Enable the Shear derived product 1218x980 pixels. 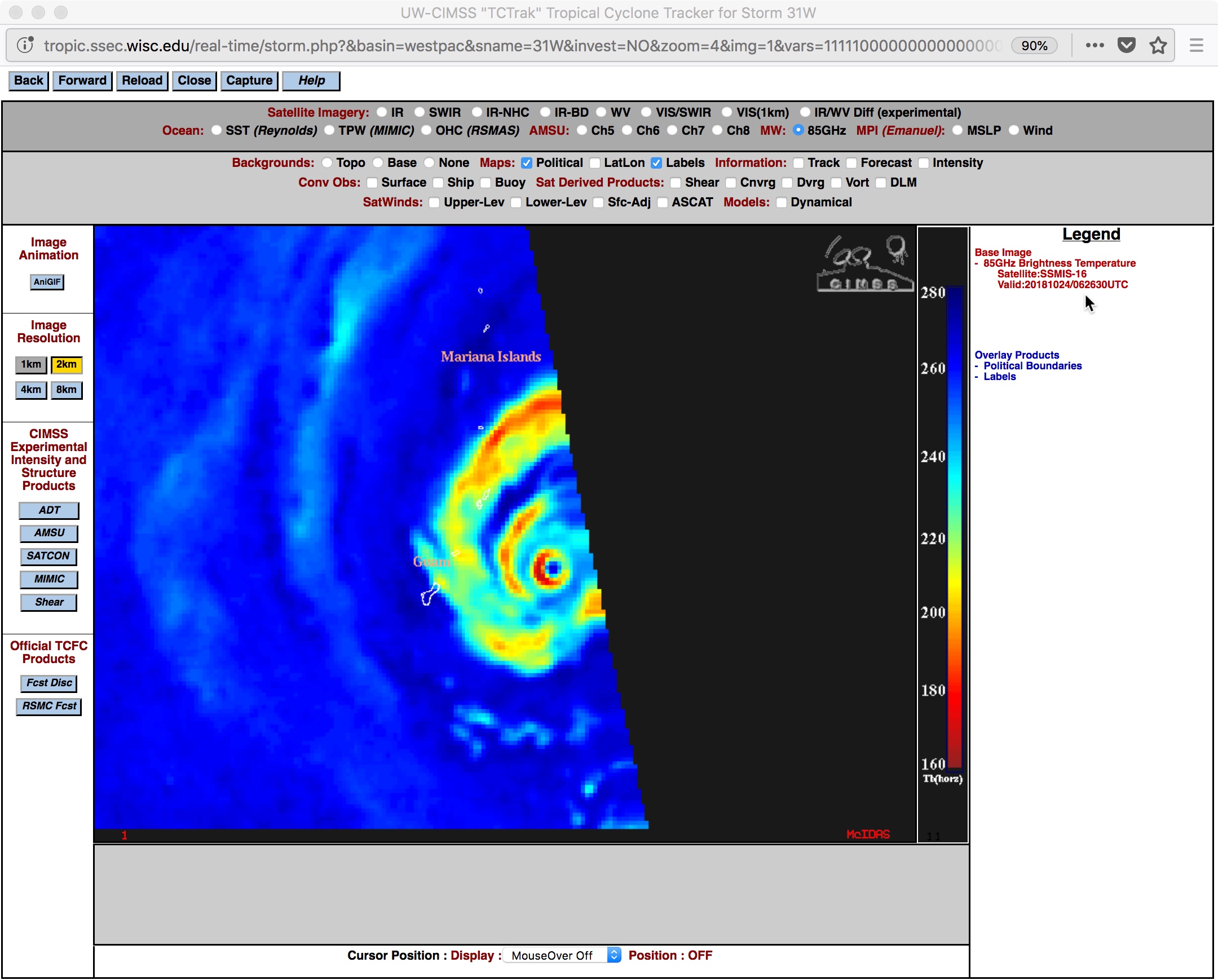click(676, 183)
